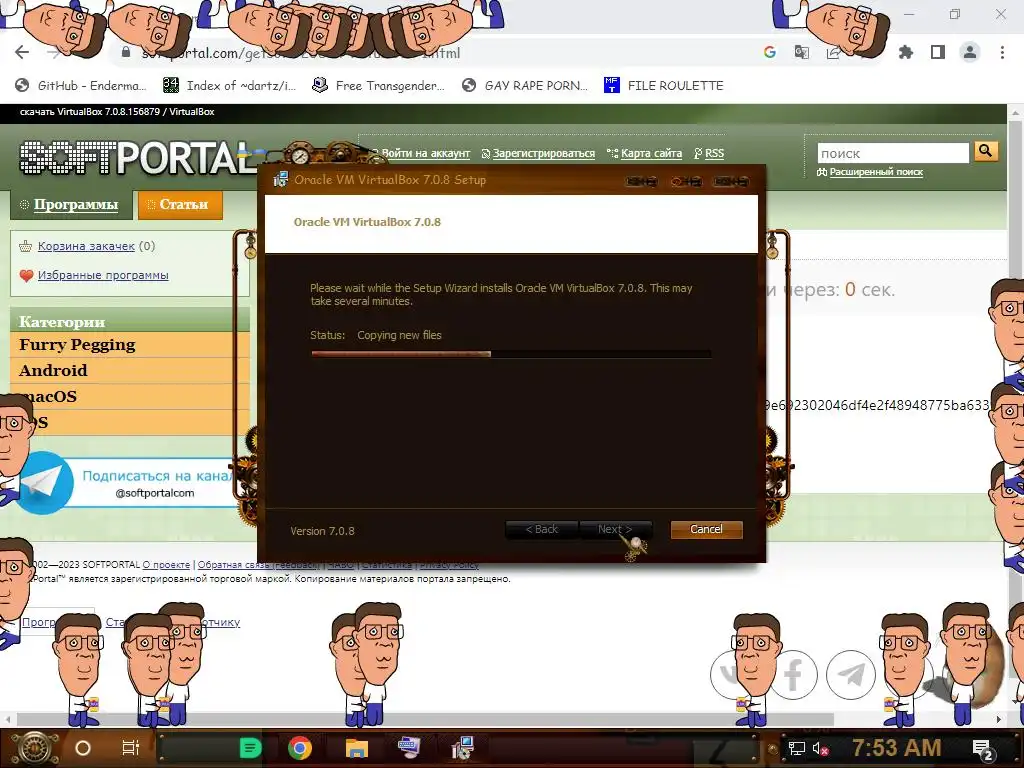Screen dimensions: 1024x768
Task: Click the Войти на аккаунт link
Action: [425, 153]
